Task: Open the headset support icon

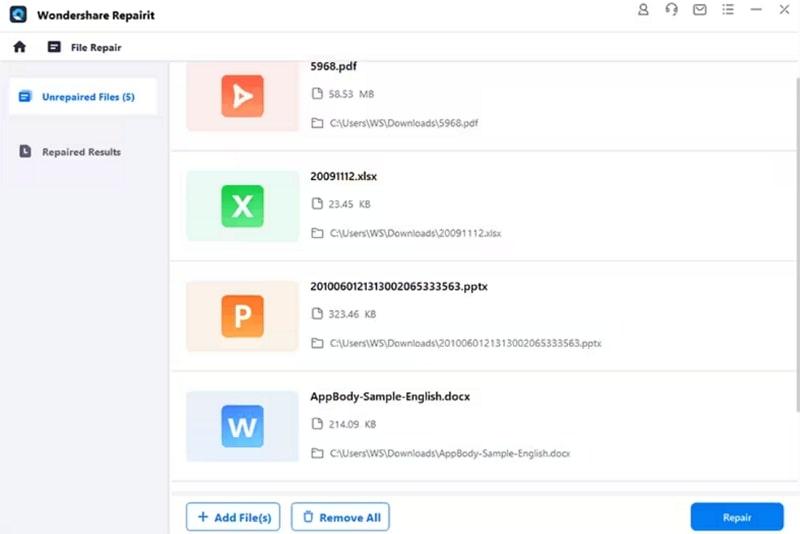Action: [x=671, y=10]
